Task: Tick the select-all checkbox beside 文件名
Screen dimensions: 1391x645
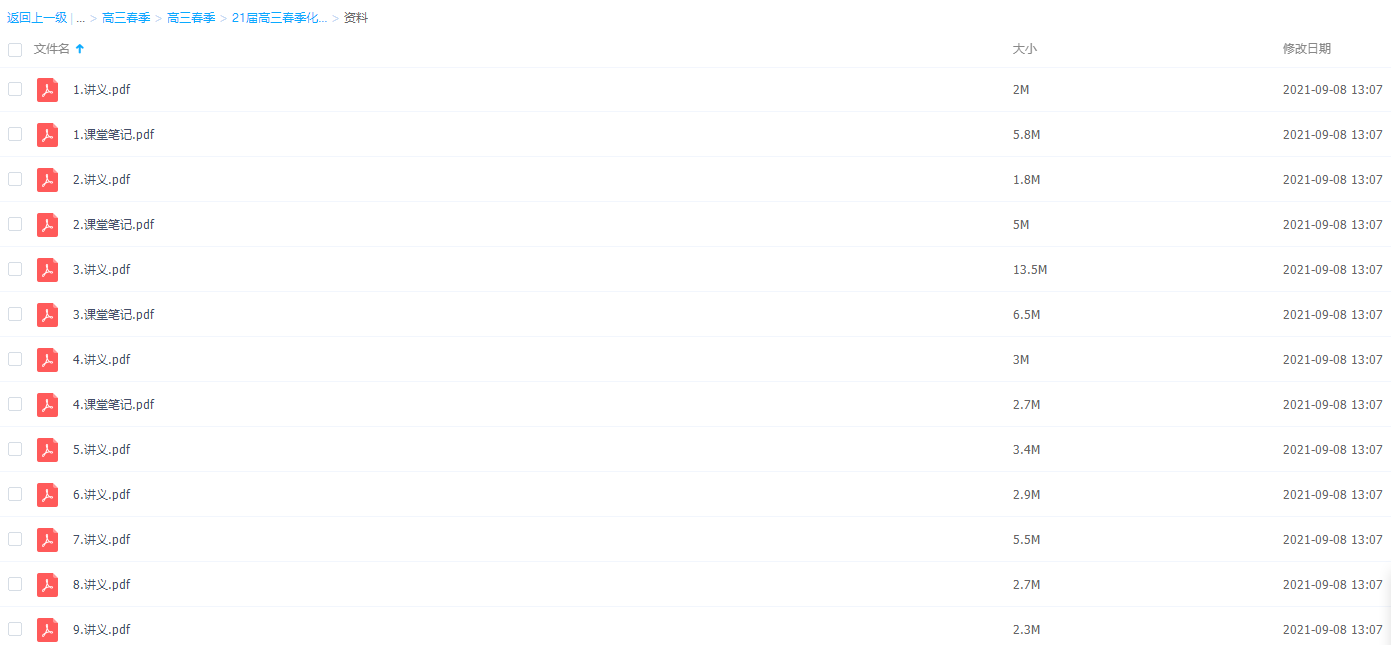Action: click(15, 49)
